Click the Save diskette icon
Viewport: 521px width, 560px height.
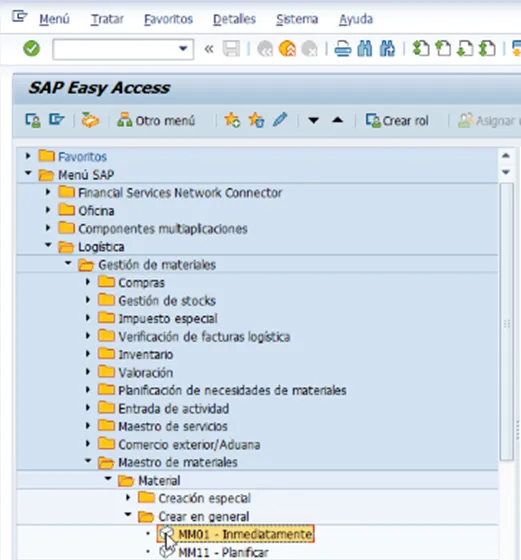[231, 49]
